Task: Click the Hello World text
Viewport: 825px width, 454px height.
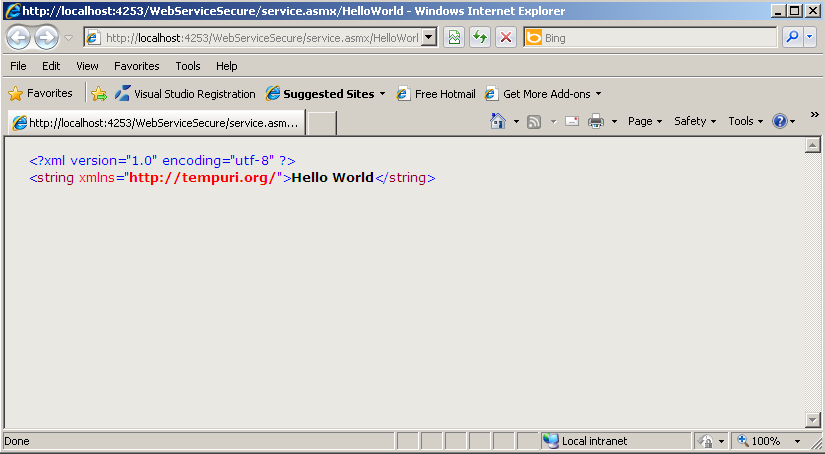Action: pos(333,178)
